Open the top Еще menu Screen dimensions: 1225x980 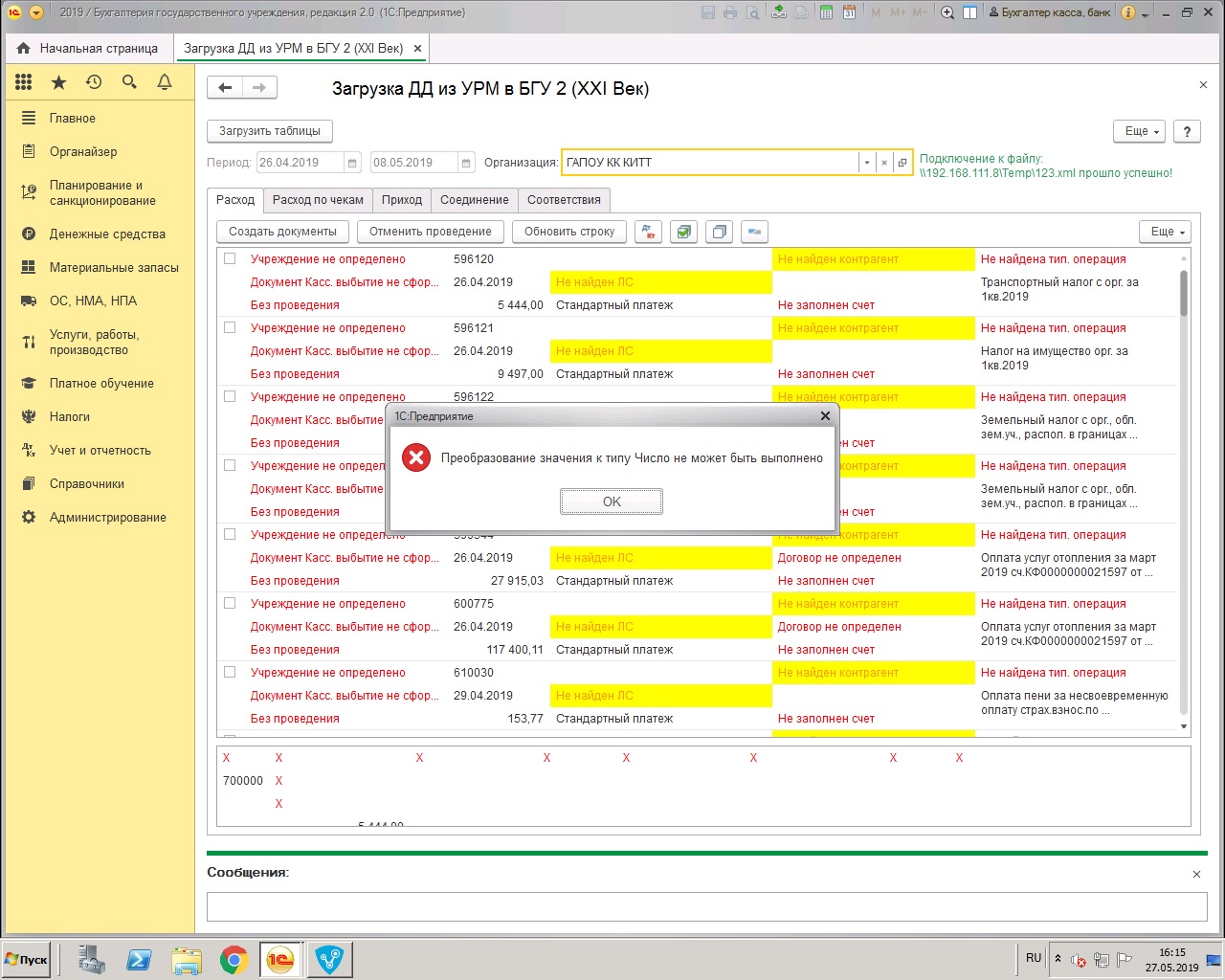[1140, 131]
